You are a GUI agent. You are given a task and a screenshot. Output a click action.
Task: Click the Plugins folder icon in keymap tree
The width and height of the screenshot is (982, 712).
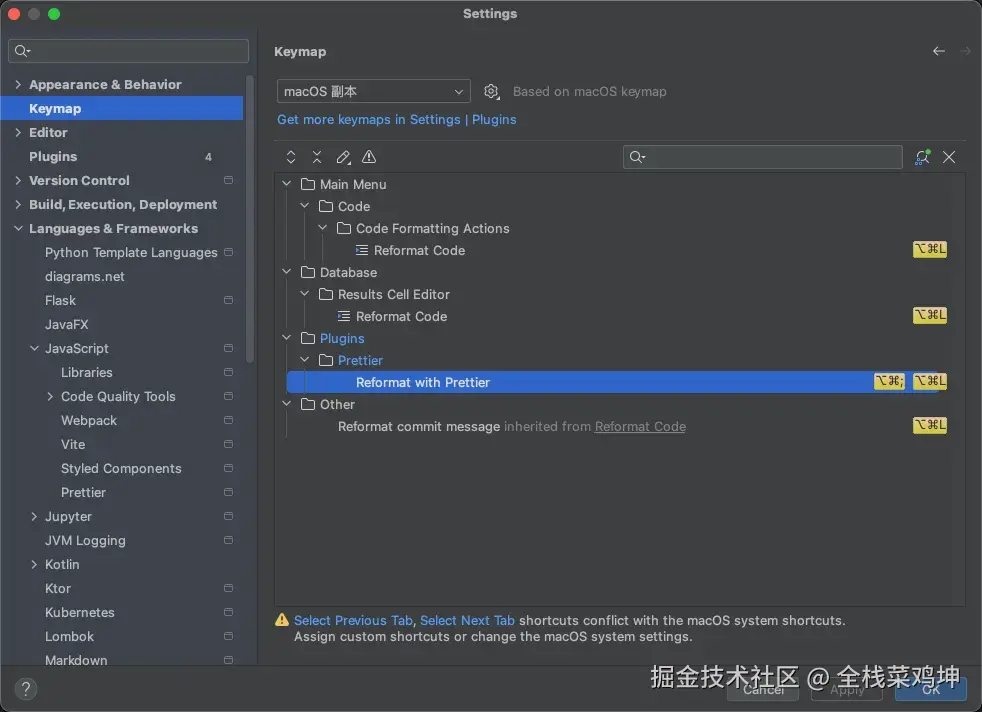tap(308, 338)
